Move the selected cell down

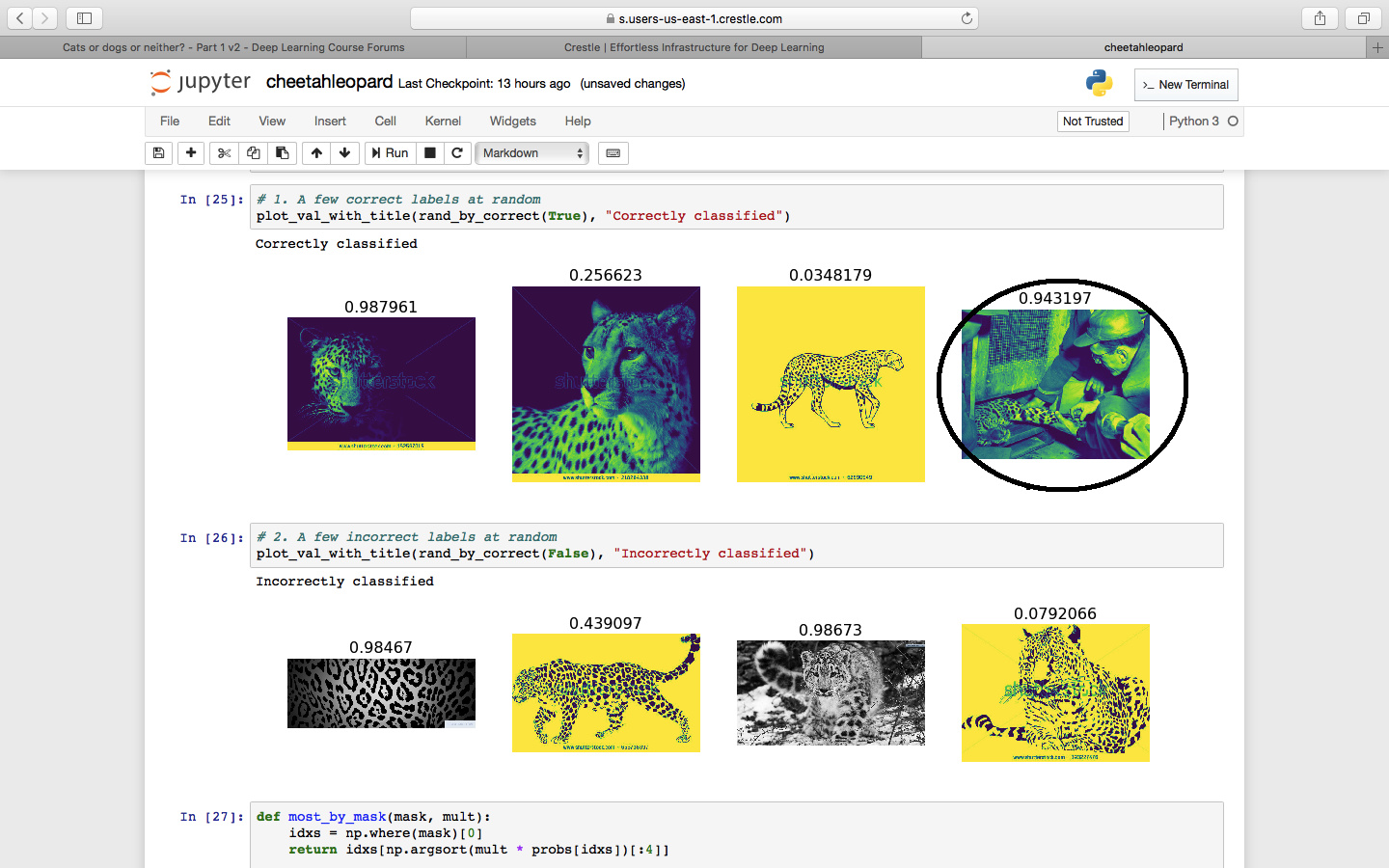pyautogui.click(x=344, y=153)
